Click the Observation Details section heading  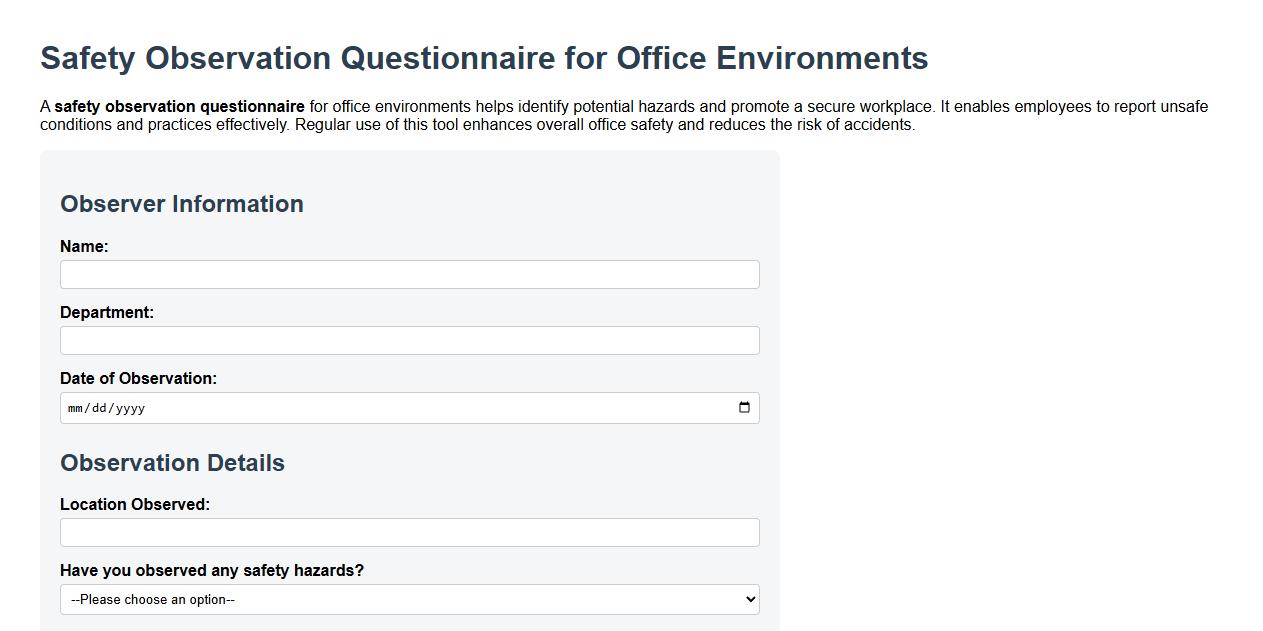172,463
